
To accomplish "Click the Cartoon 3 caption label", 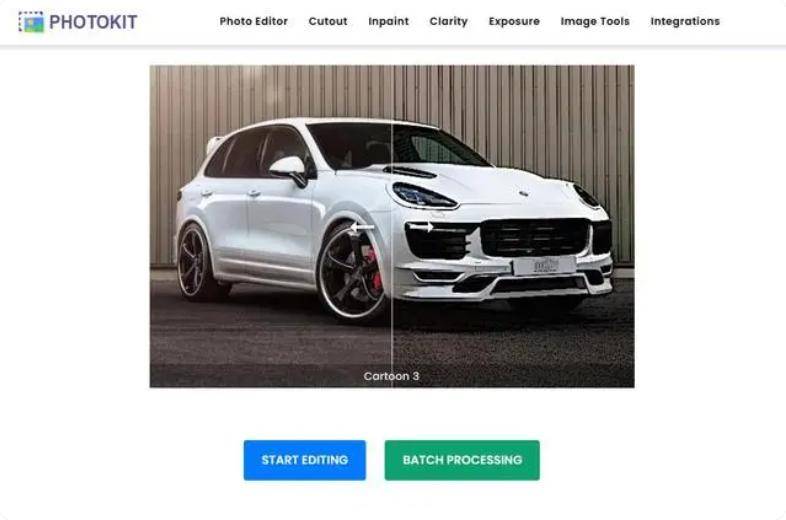I will pos(391,376).
